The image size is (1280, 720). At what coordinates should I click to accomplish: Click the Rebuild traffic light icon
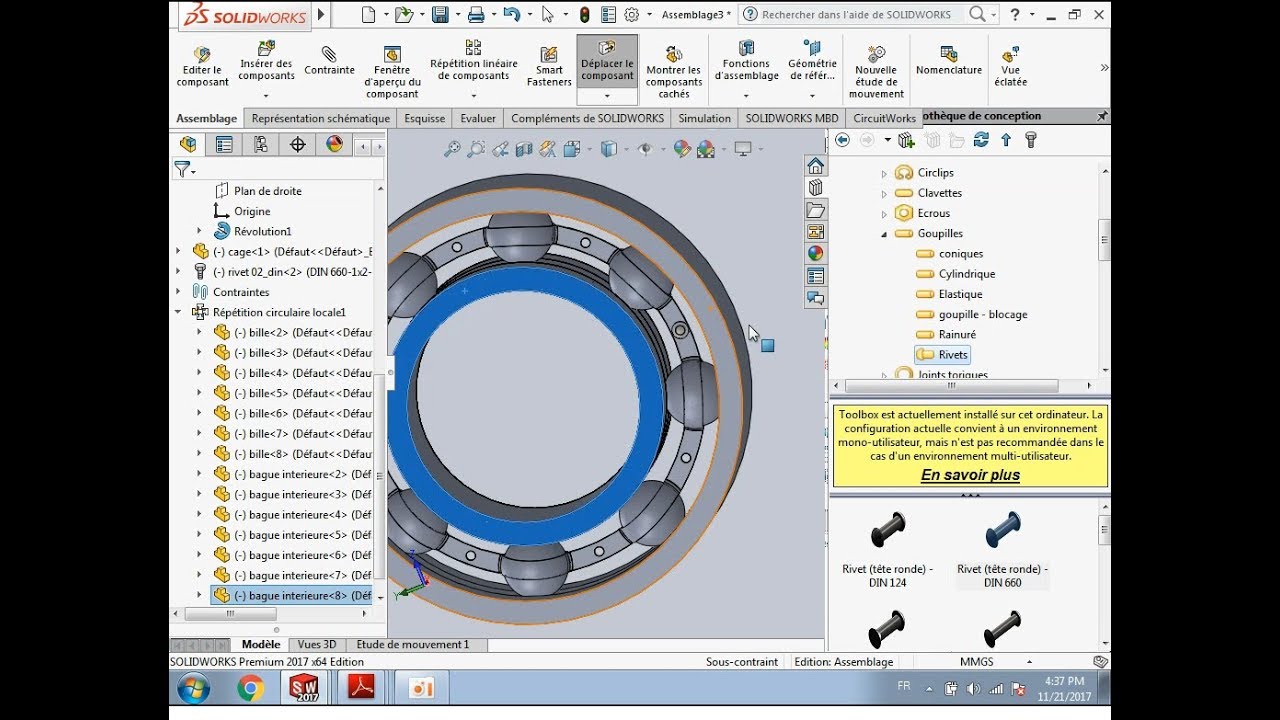click(x=584, y=15)
